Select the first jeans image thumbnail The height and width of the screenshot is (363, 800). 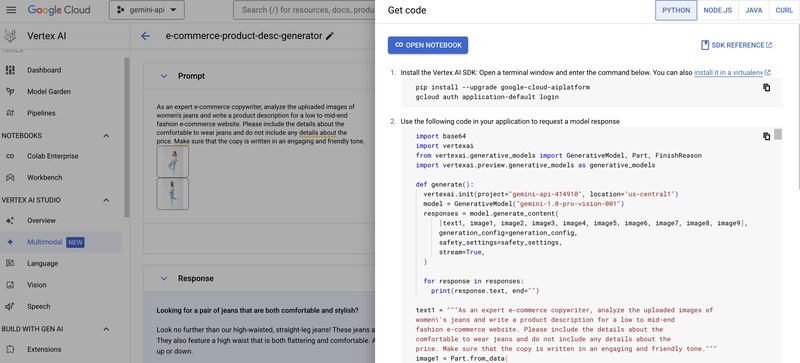(x=172, y=161)
